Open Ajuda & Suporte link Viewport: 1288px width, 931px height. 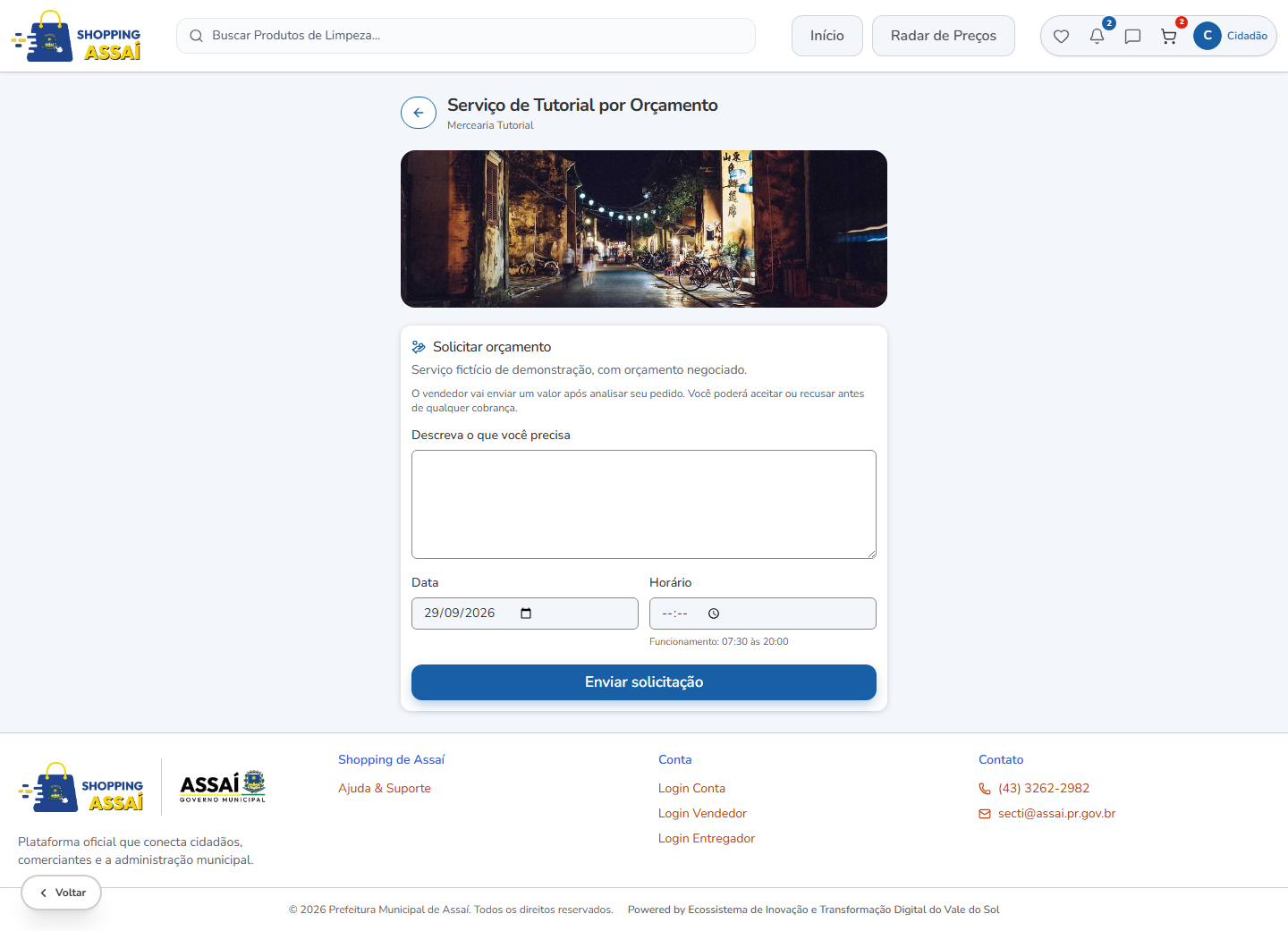tap(385, 788)
